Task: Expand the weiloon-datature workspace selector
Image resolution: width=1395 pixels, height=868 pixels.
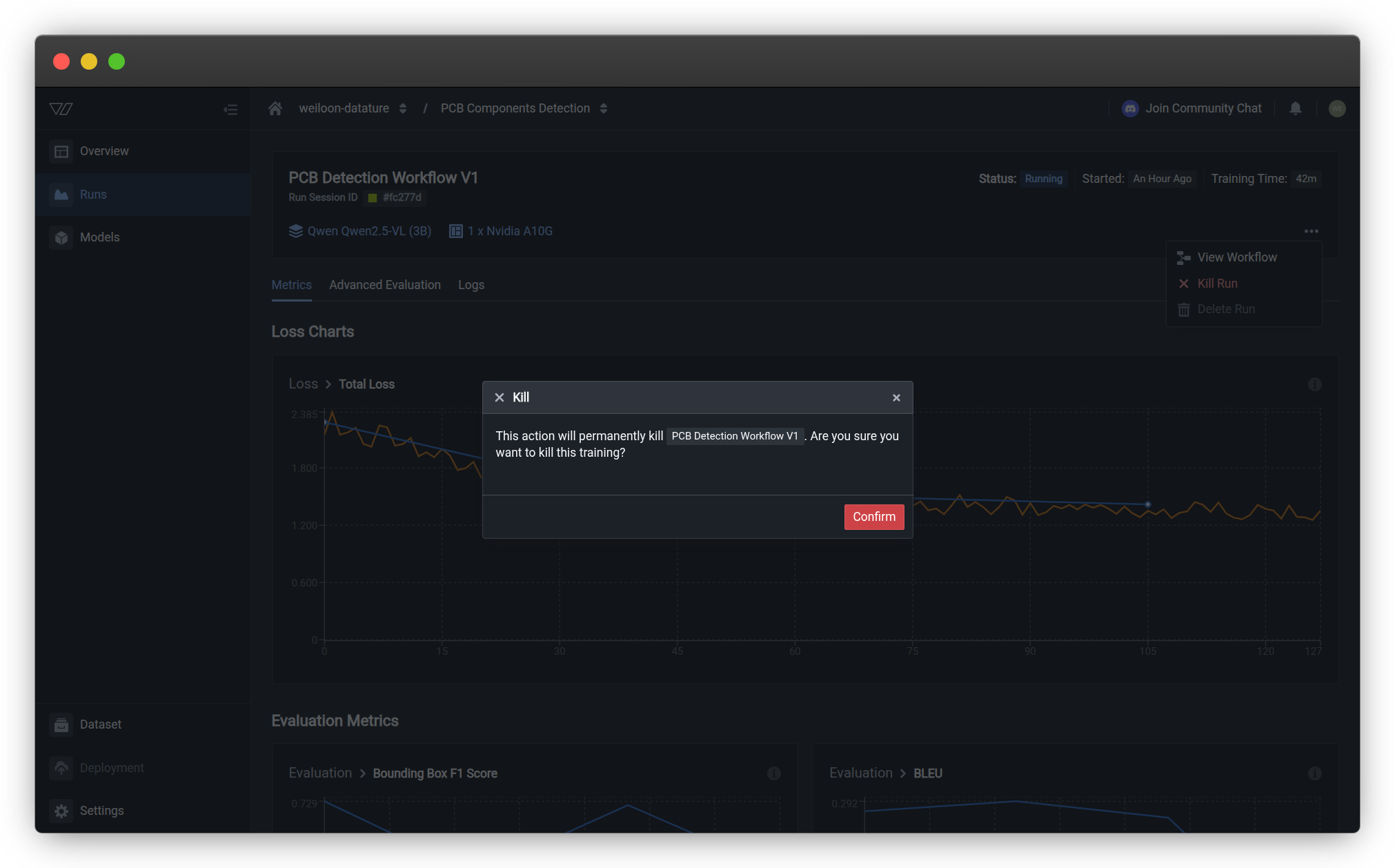Action: point(403,108)
